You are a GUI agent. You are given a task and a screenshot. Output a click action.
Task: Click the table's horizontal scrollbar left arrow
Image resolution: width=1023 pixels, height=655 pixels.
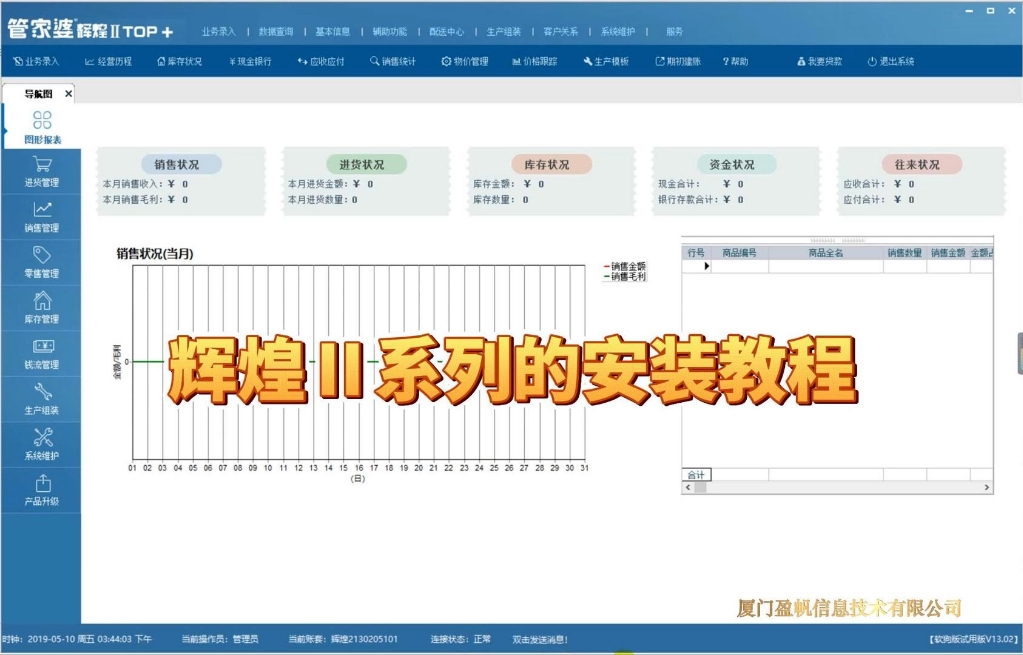[688, 487]
